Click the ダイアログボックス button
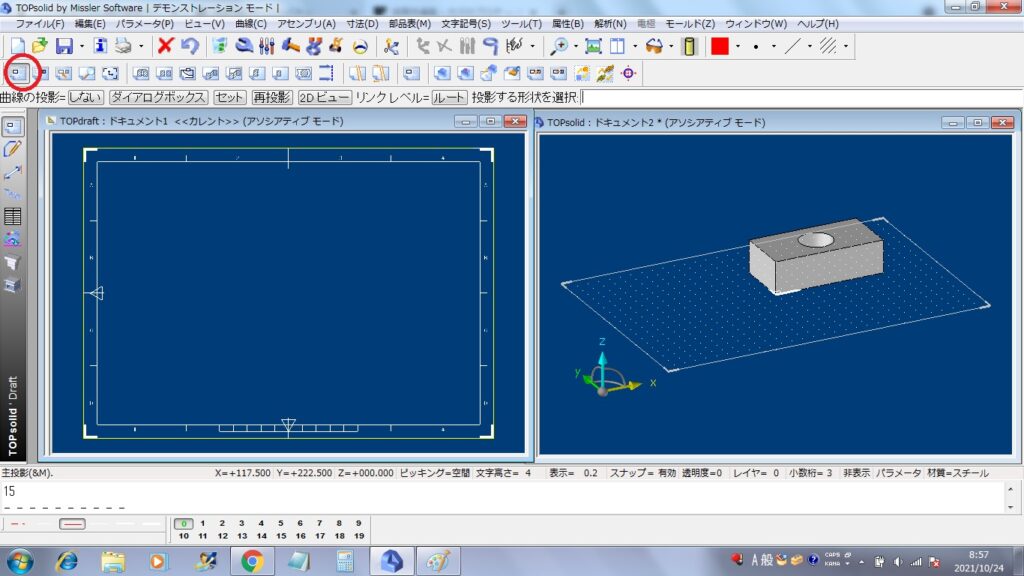1024x576 pixels. coord(159,97)
